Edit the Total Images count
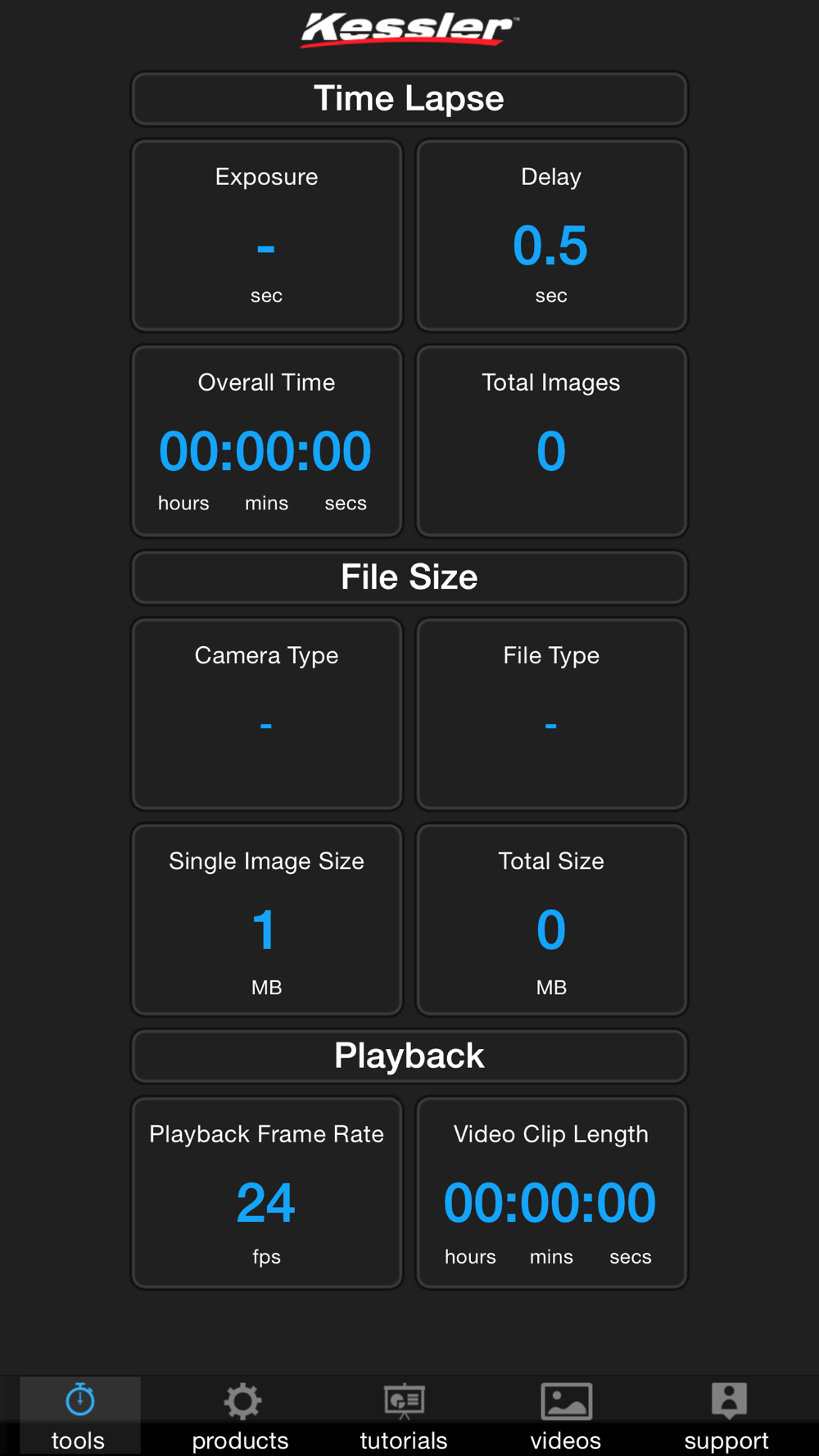The width and height of the screenshot is (819, 1456). 551,441
